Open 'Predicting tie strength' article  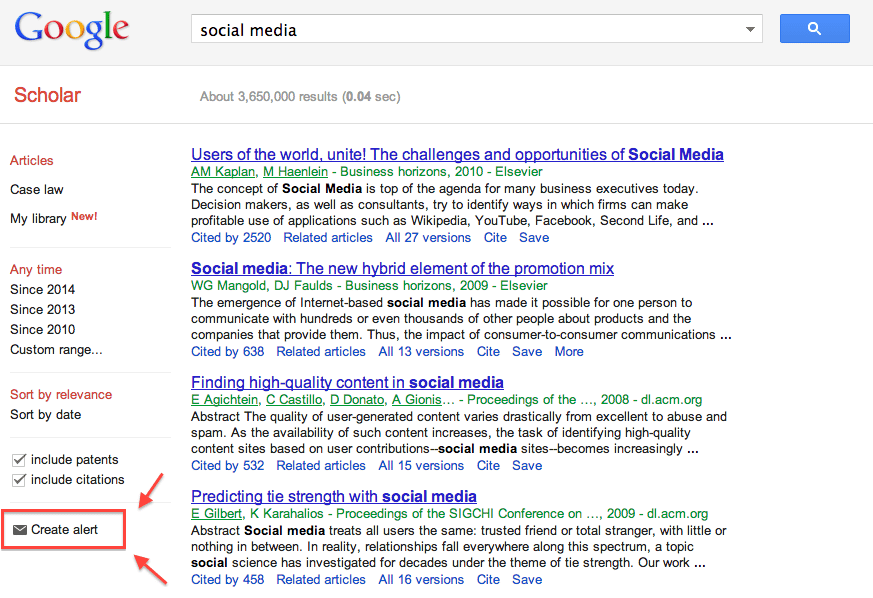coord(334,497)
